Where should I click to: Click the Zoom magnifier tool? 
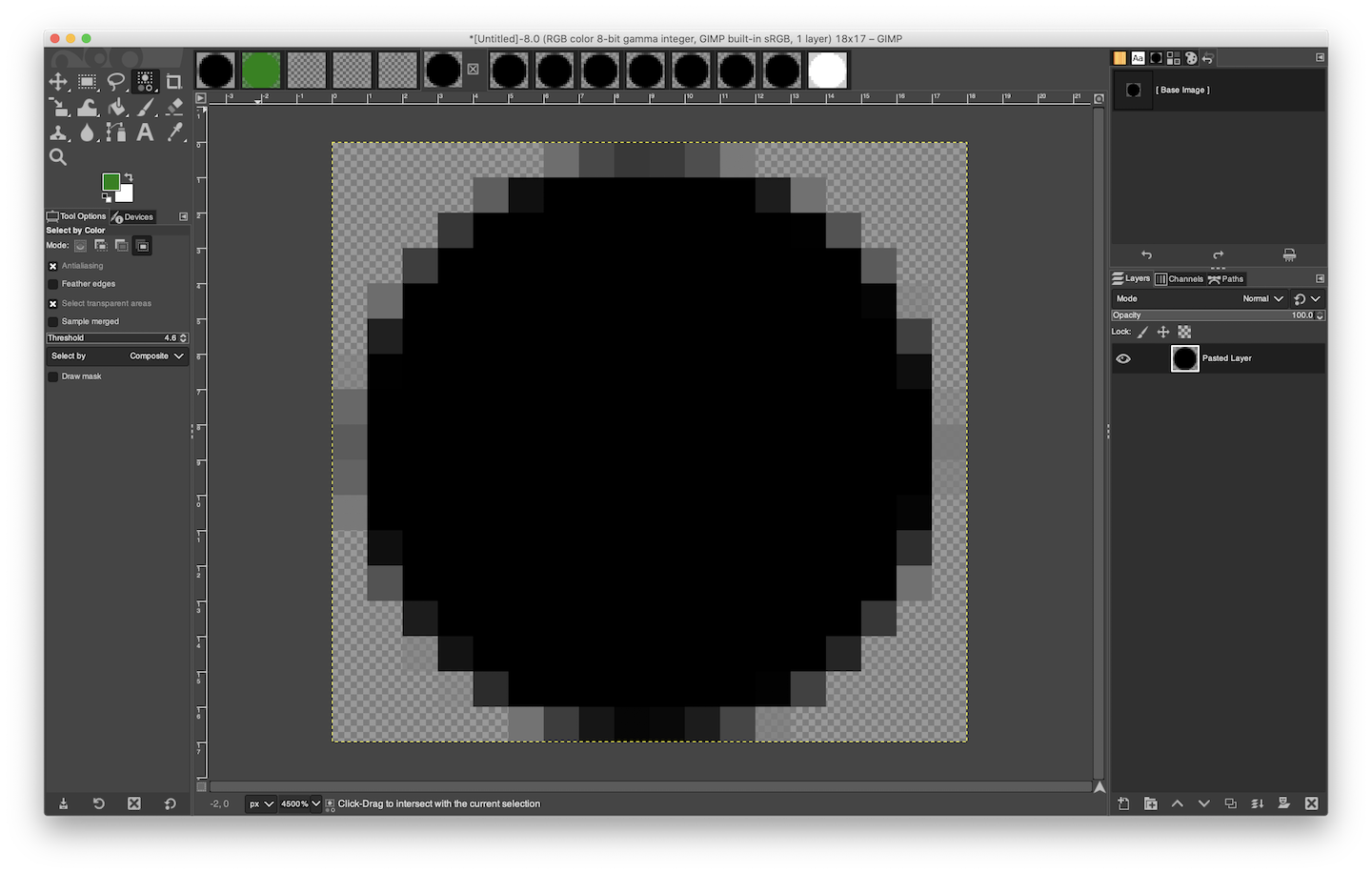(x=58, y=157)
